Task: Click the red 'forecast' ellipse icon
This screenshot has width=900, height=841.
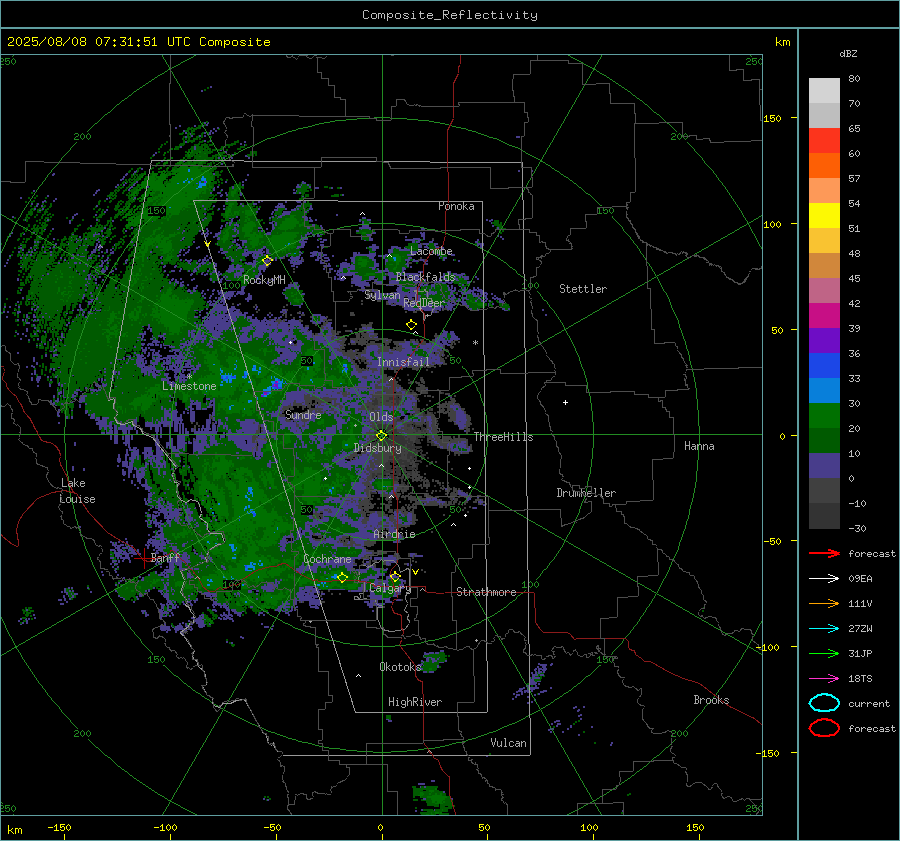Action: pyautogui.click(x=824, y=728)
